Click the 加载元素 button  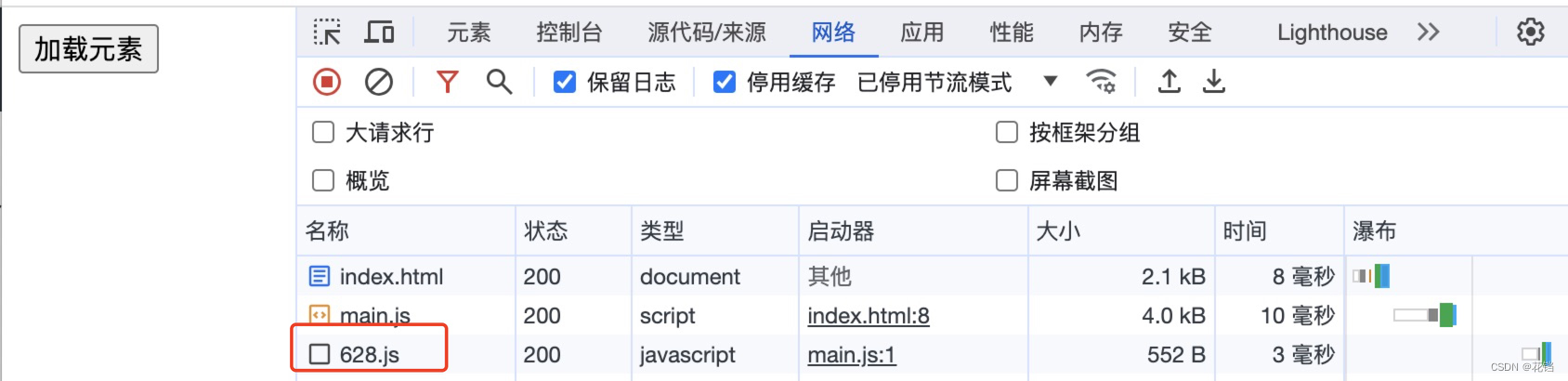88,48
